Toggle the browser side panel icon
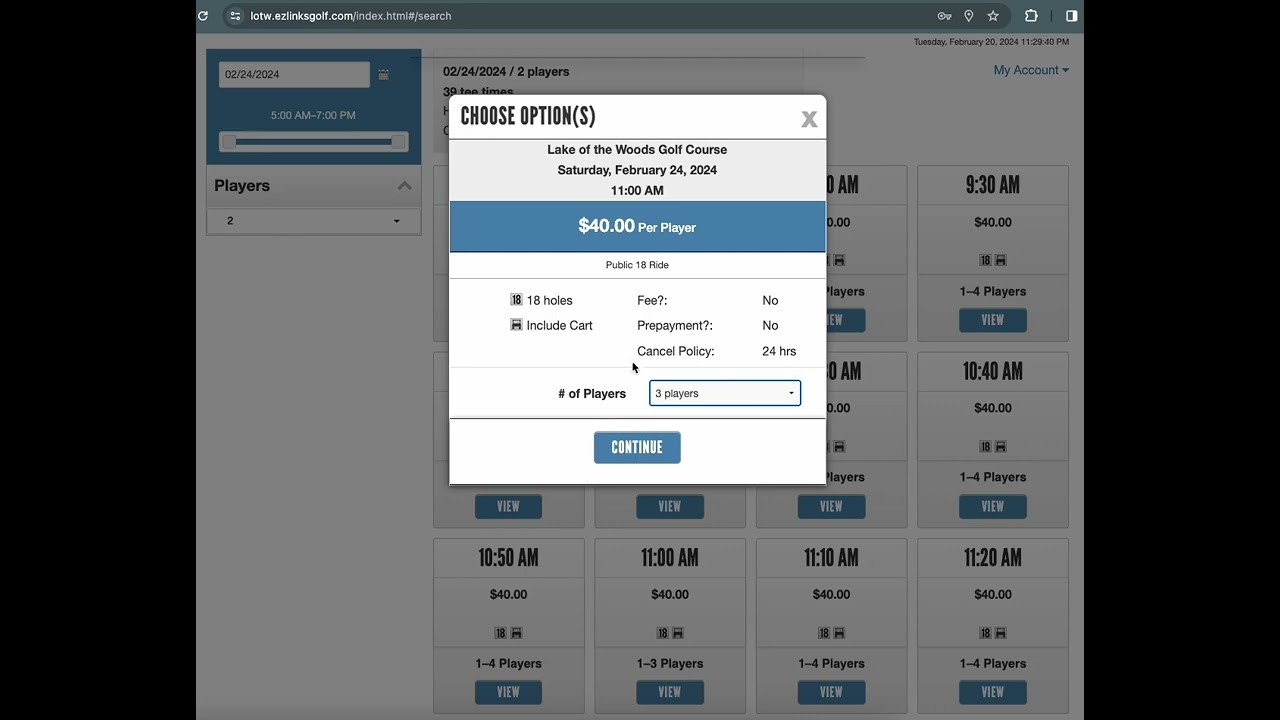Viewport: 1280px width, 720px height. click(x=1071, y=16)
